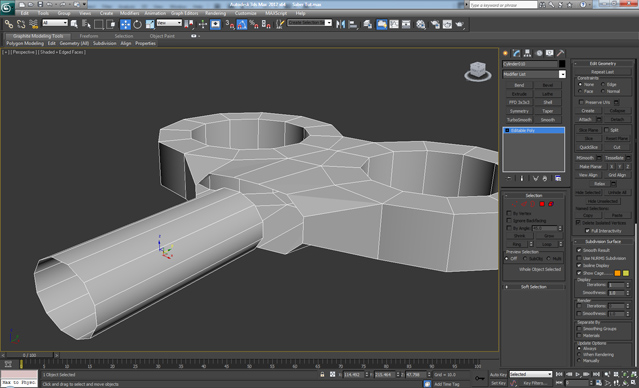Click the Render Production teapot icon
Viewport: 639px width, 388px height.
tap(460, 24)
